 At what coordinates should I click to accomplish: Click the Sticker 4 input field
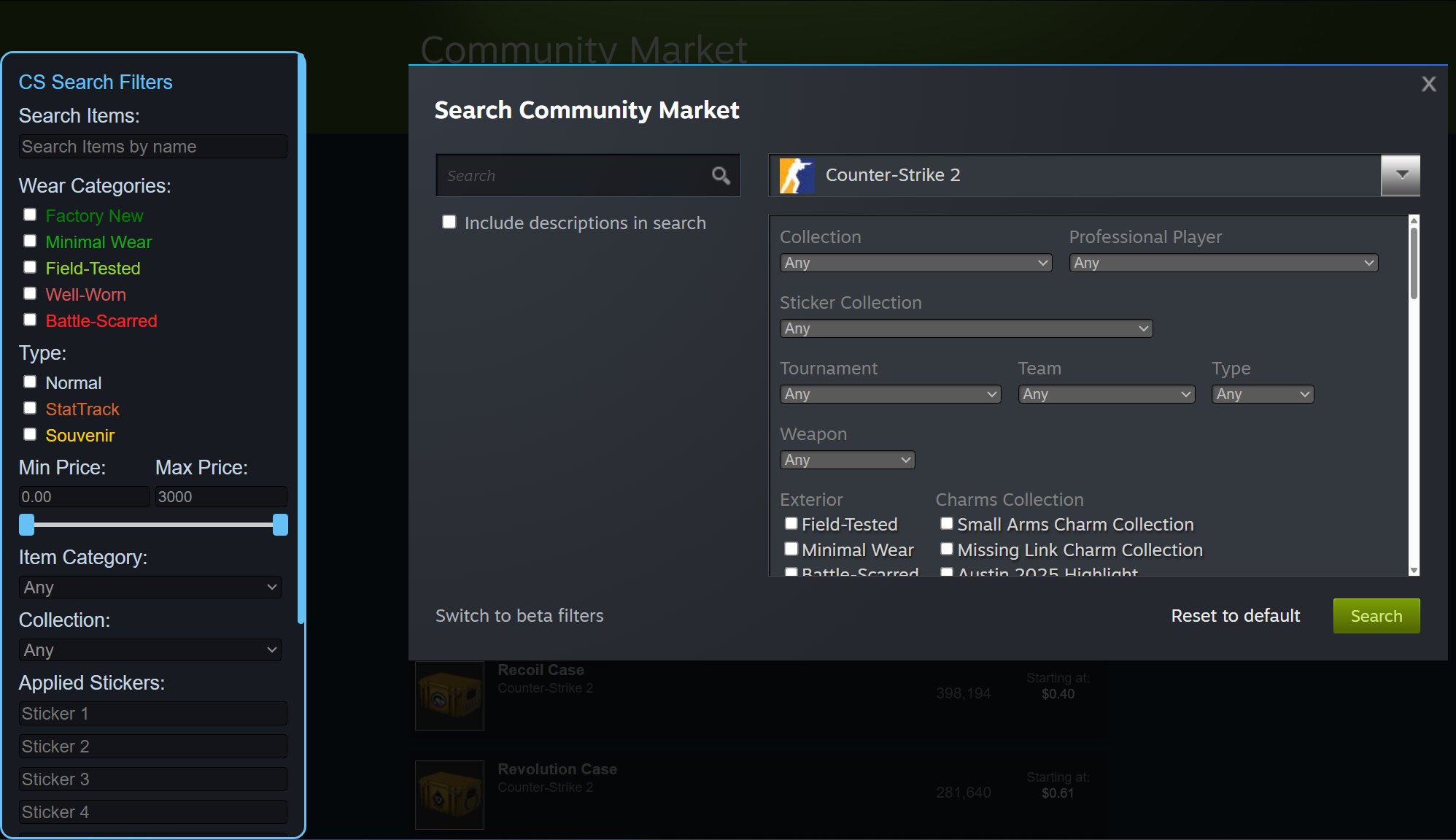[153, 812]
